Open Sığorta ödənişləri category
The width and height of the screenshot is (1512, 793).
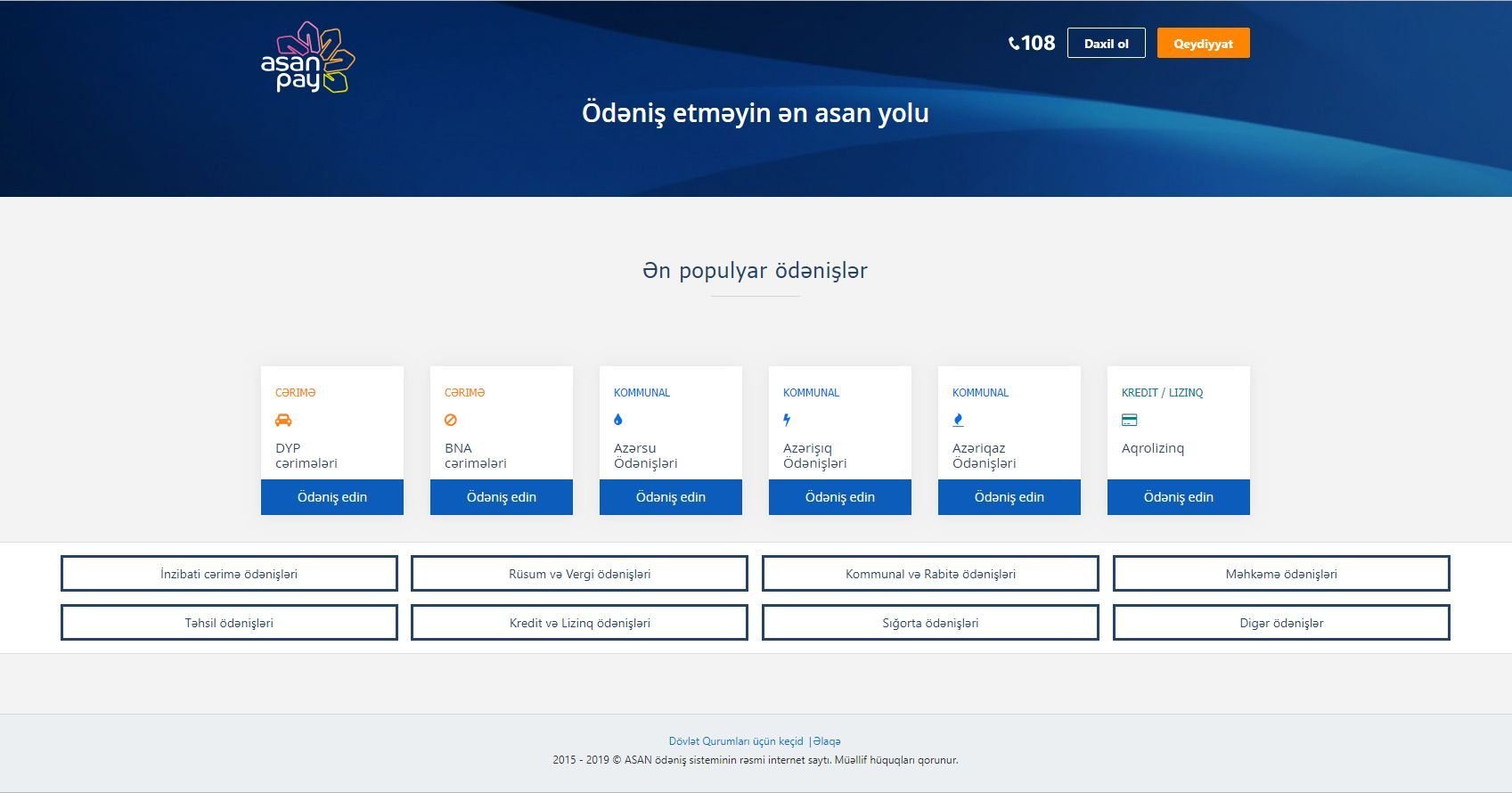[930, 623]
